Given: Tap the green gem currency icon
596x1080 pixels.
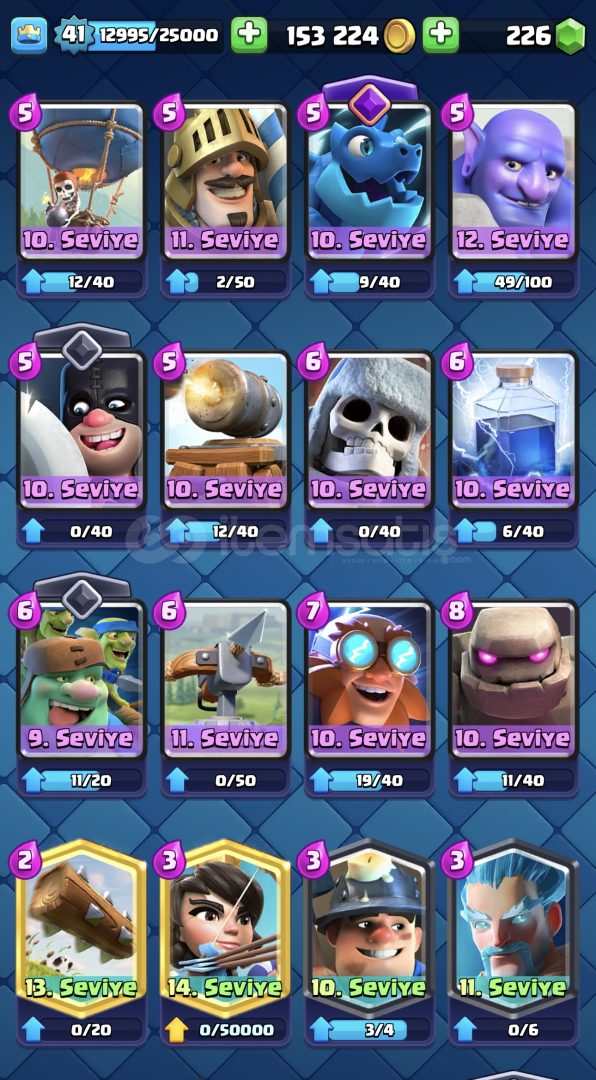Looking at the screenshot, I should 570,36.
